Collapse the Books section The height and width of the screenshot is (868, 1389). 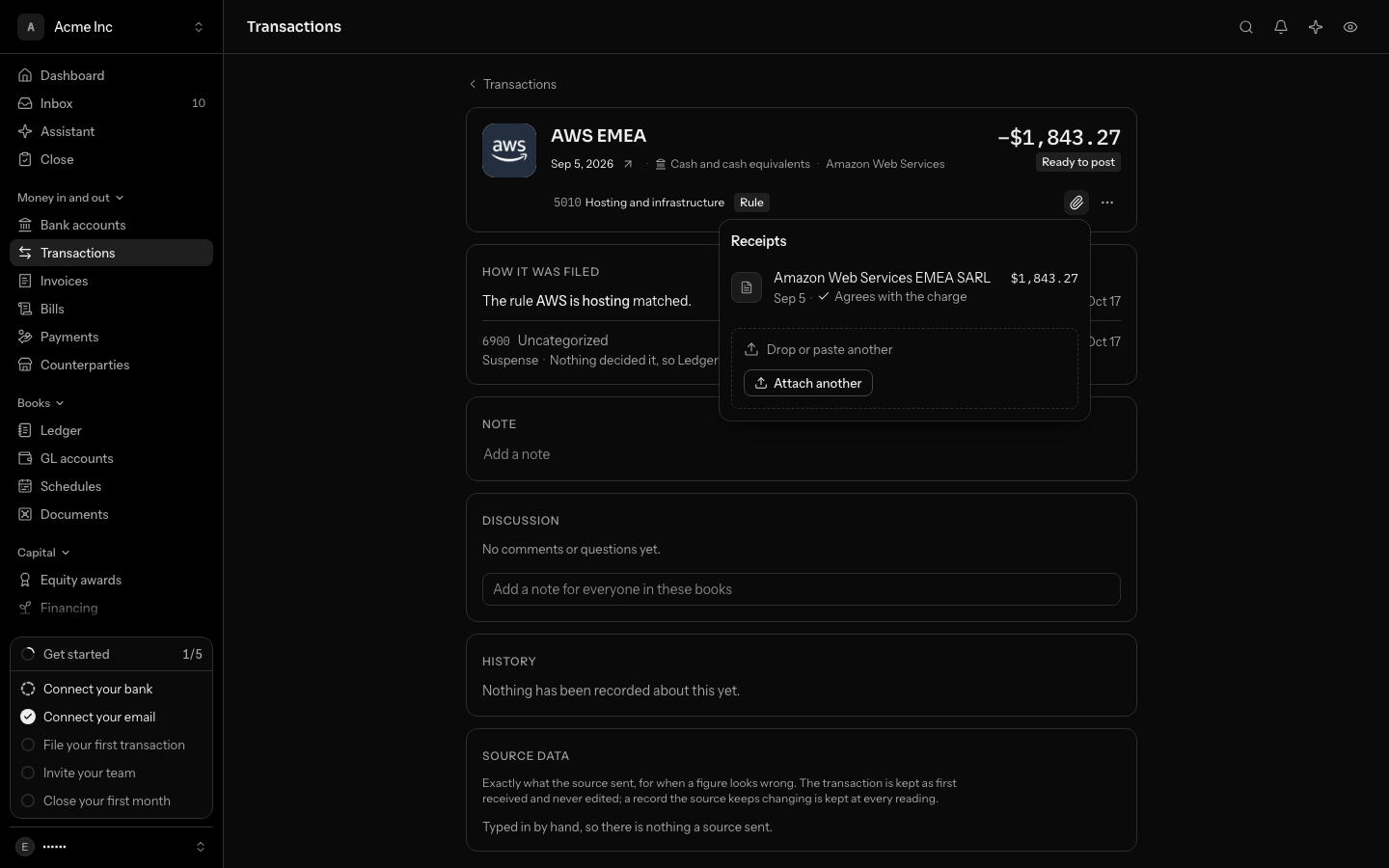[41, 403]
